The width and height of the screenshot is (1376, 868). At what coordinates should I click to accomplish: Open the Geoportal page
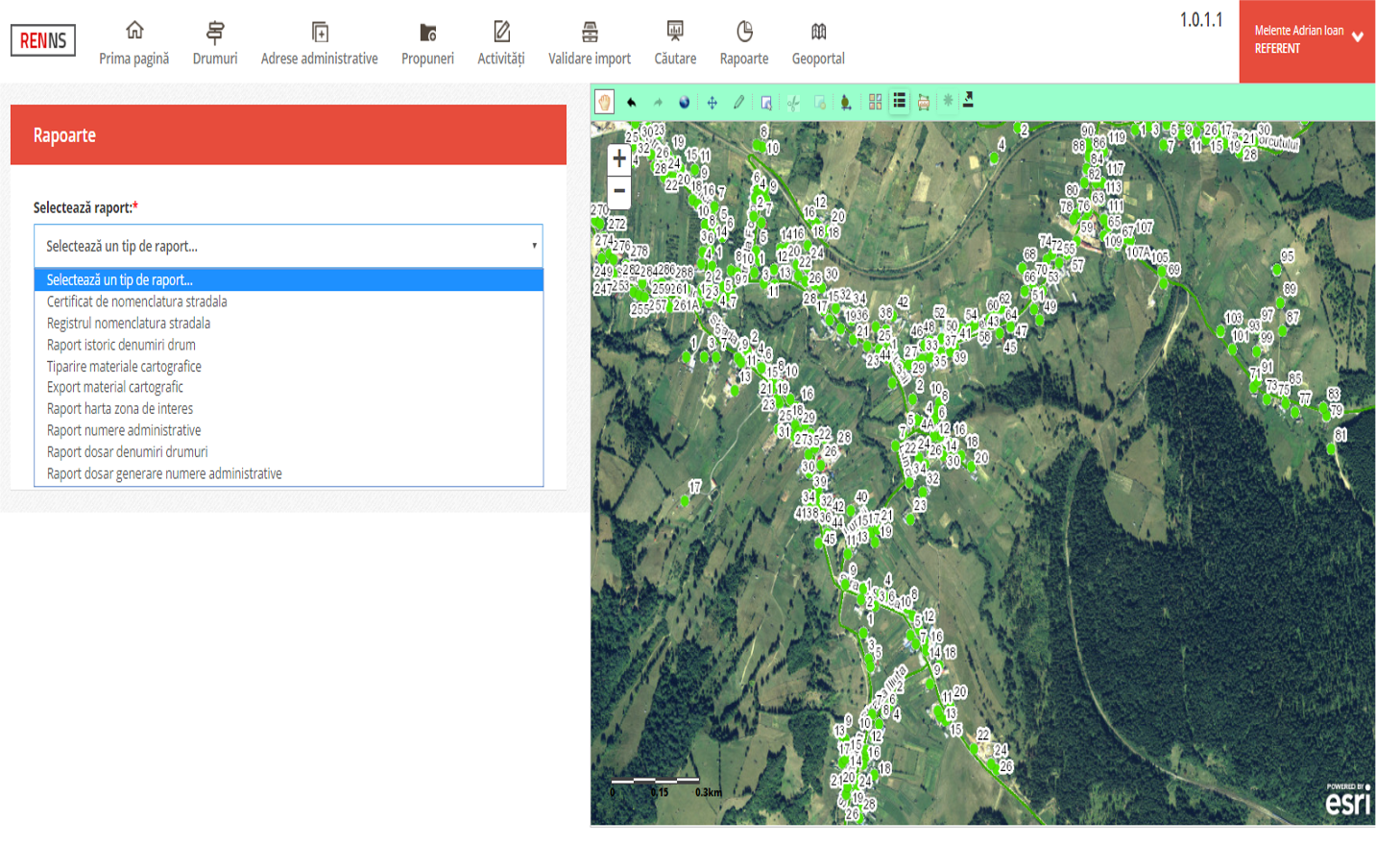tap(818, 44)
